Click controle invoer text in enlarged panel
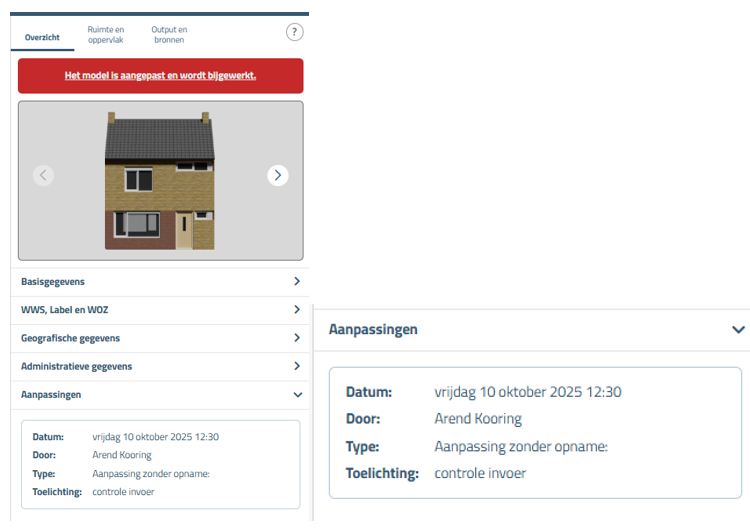This screenshot has width=750, height=529. pyautogui.click(x=480, y=473)
